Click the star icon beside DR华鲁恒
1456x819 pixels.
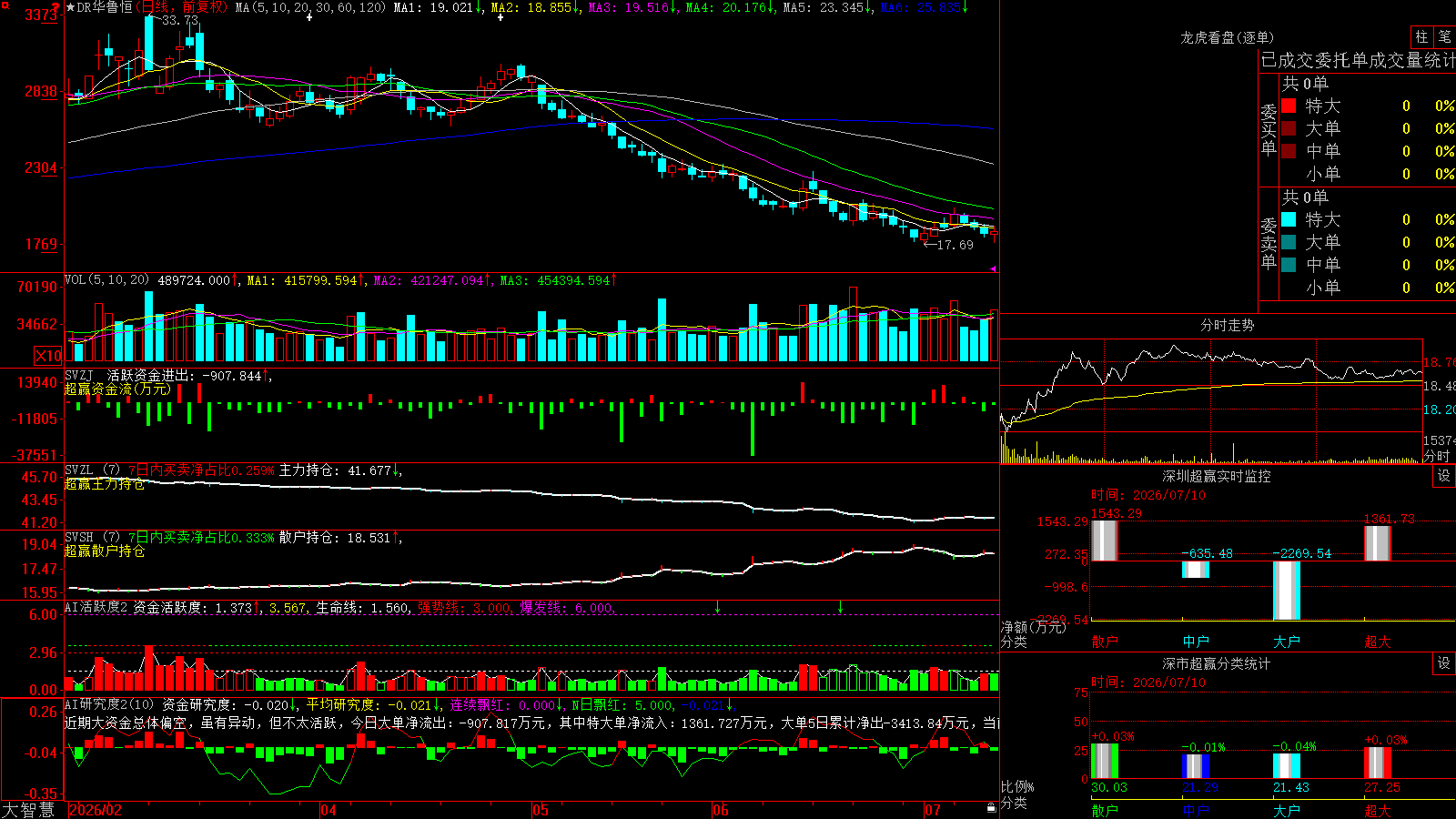point(71,7)
